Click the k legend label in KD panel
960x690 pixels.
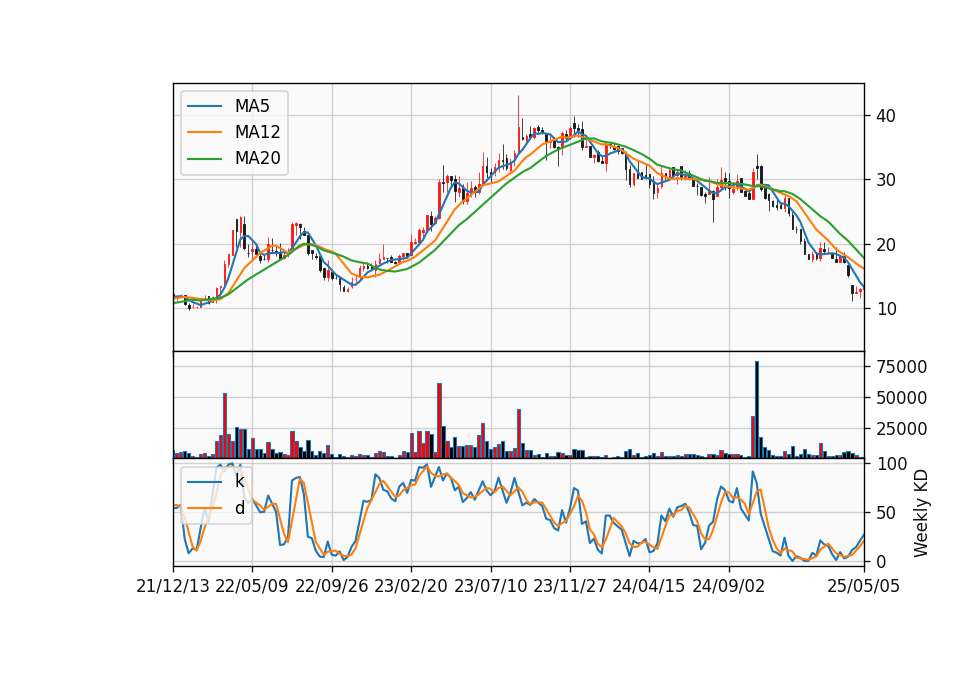click(239, 481)
